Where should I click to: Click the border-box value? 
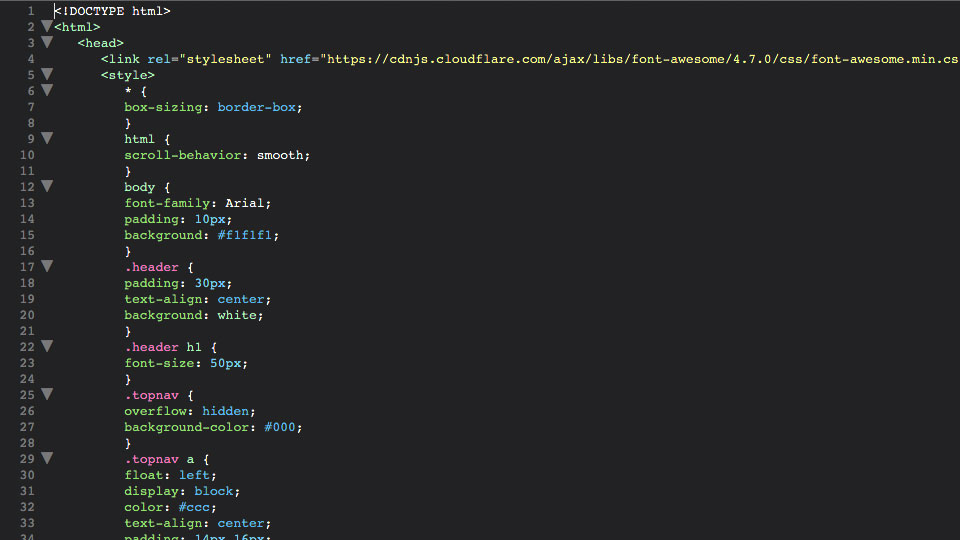257,107
